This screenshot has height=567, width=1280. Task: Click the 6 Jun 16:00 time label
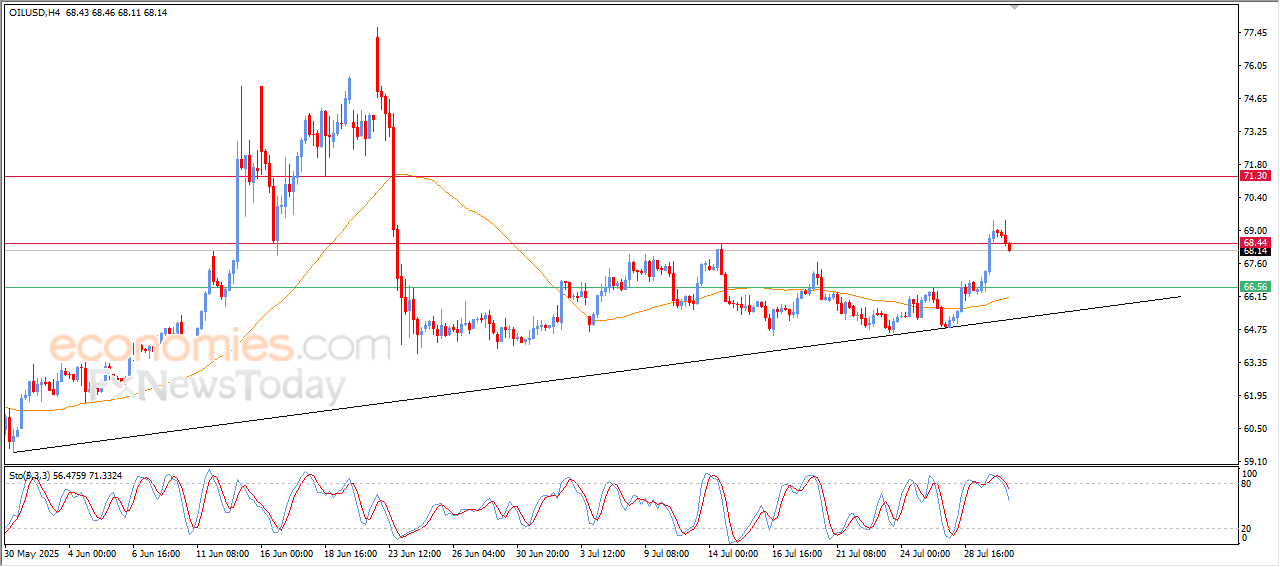click(x=154, y=552)
